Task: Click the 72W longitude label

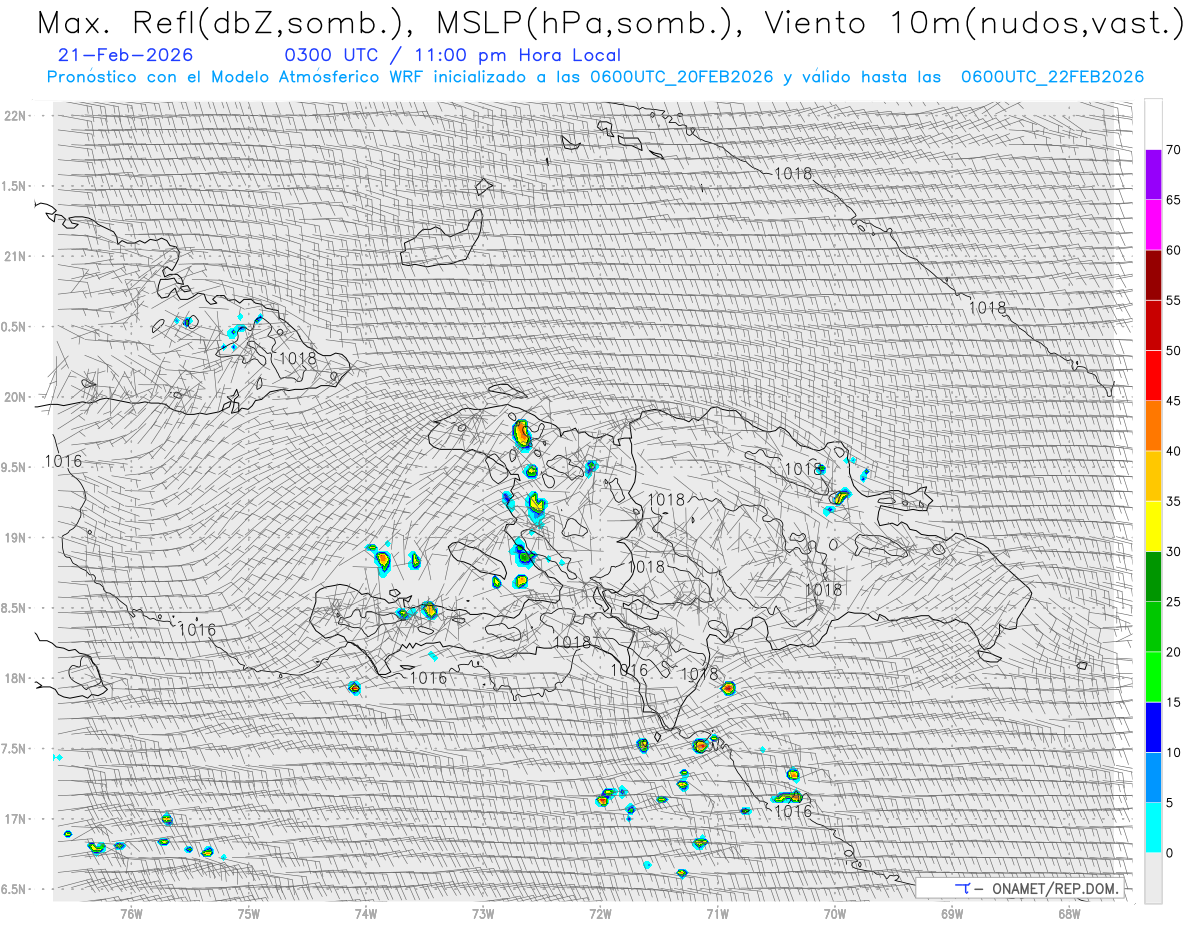Action: pyautogui.click(x=600, y=913)
